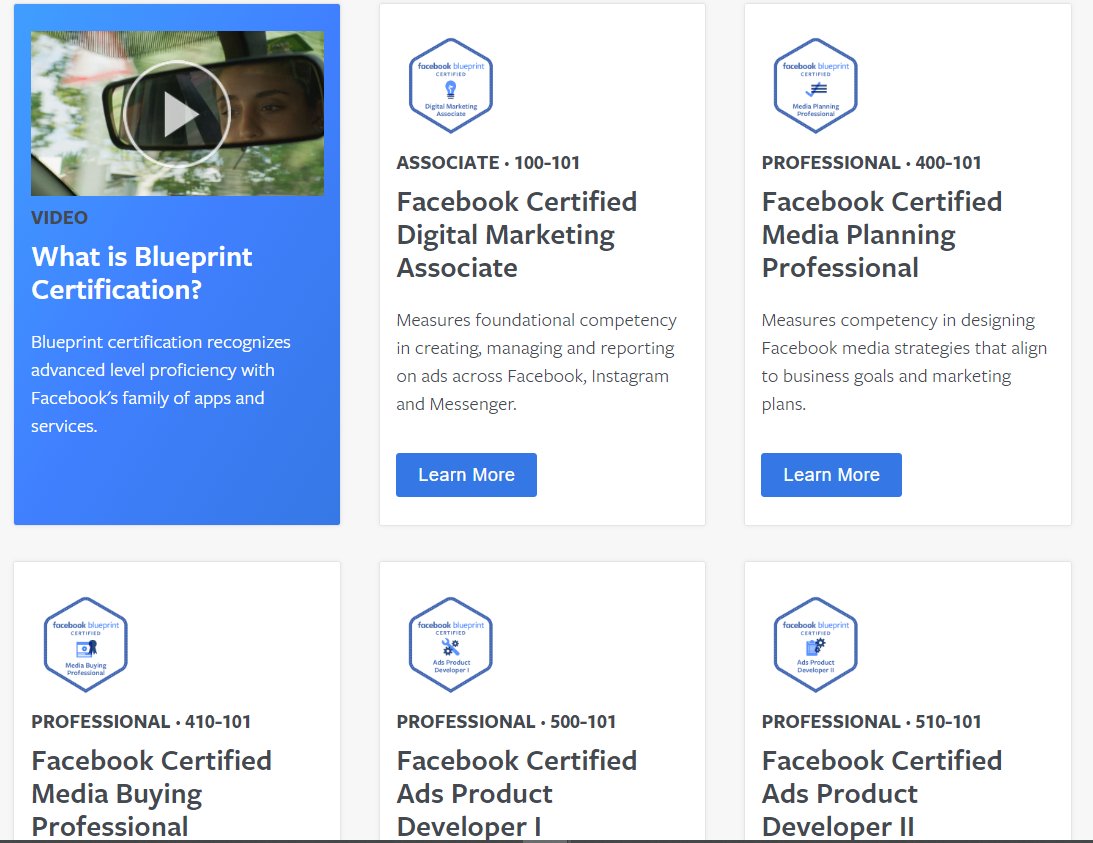The height and width of the screenshot is (843, 1093).
Task: Click the Ads Product Developer I badge
Action: pyautogui.click(x=450, y=644)
